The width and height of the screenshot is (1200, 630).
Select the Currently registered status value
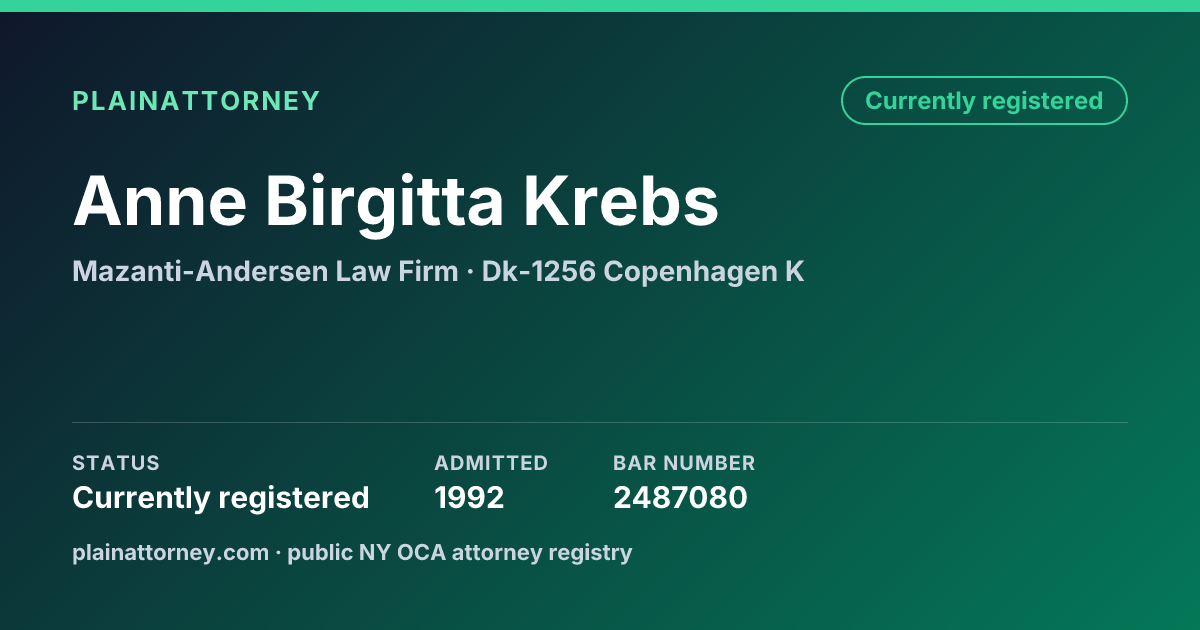[221, 497]
